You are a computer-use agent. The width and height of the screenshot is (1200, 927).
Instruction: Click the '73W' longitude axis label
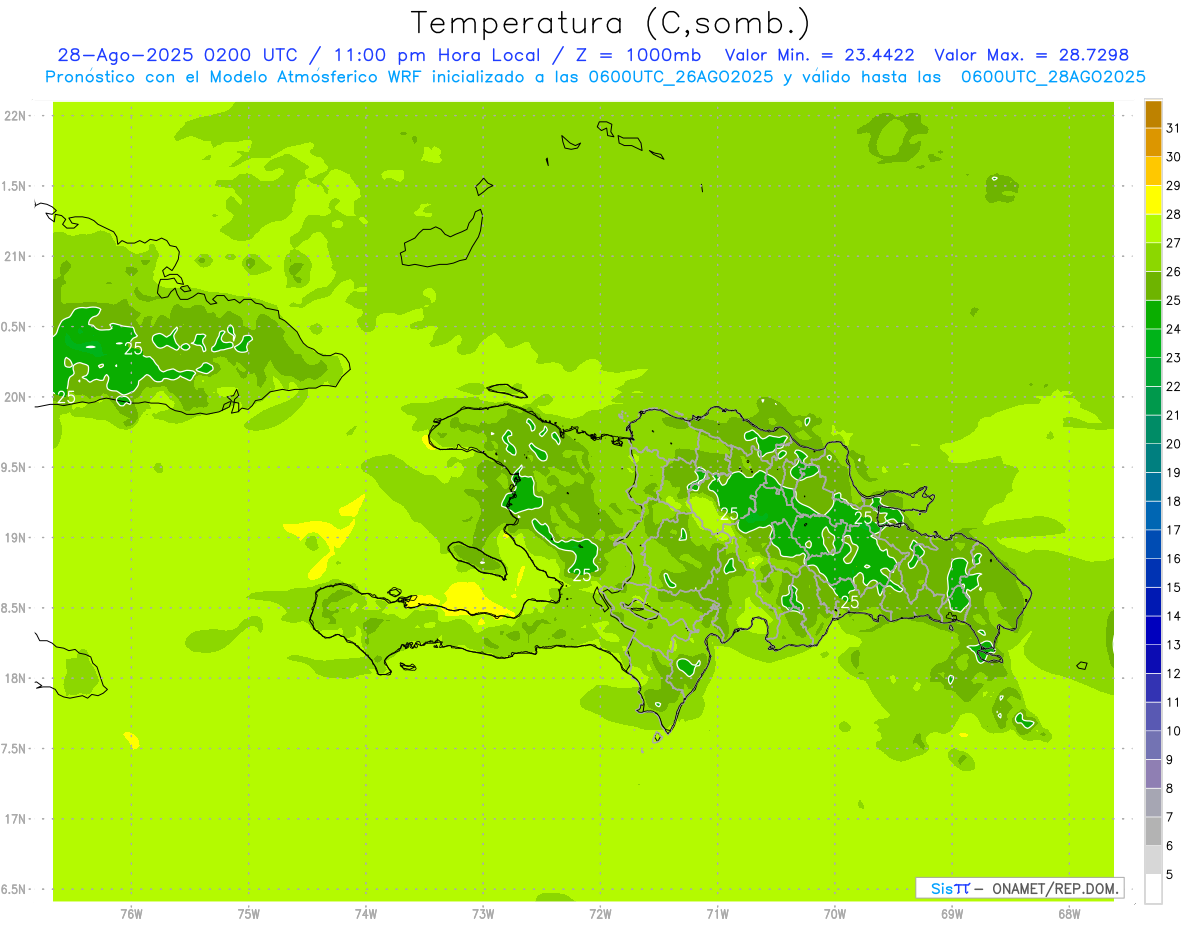[483, 914]
